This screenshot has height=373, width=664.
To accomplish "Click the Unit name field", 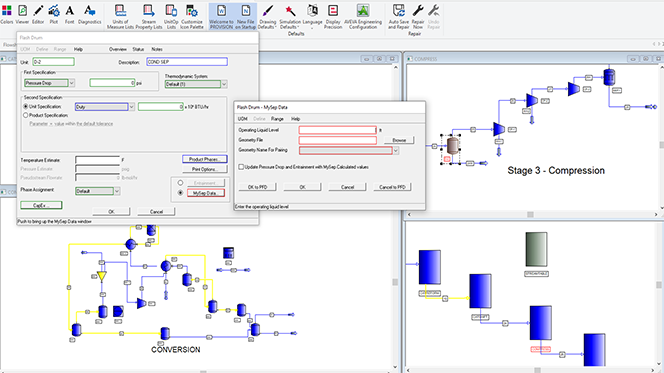I will [x=53, y=62].
